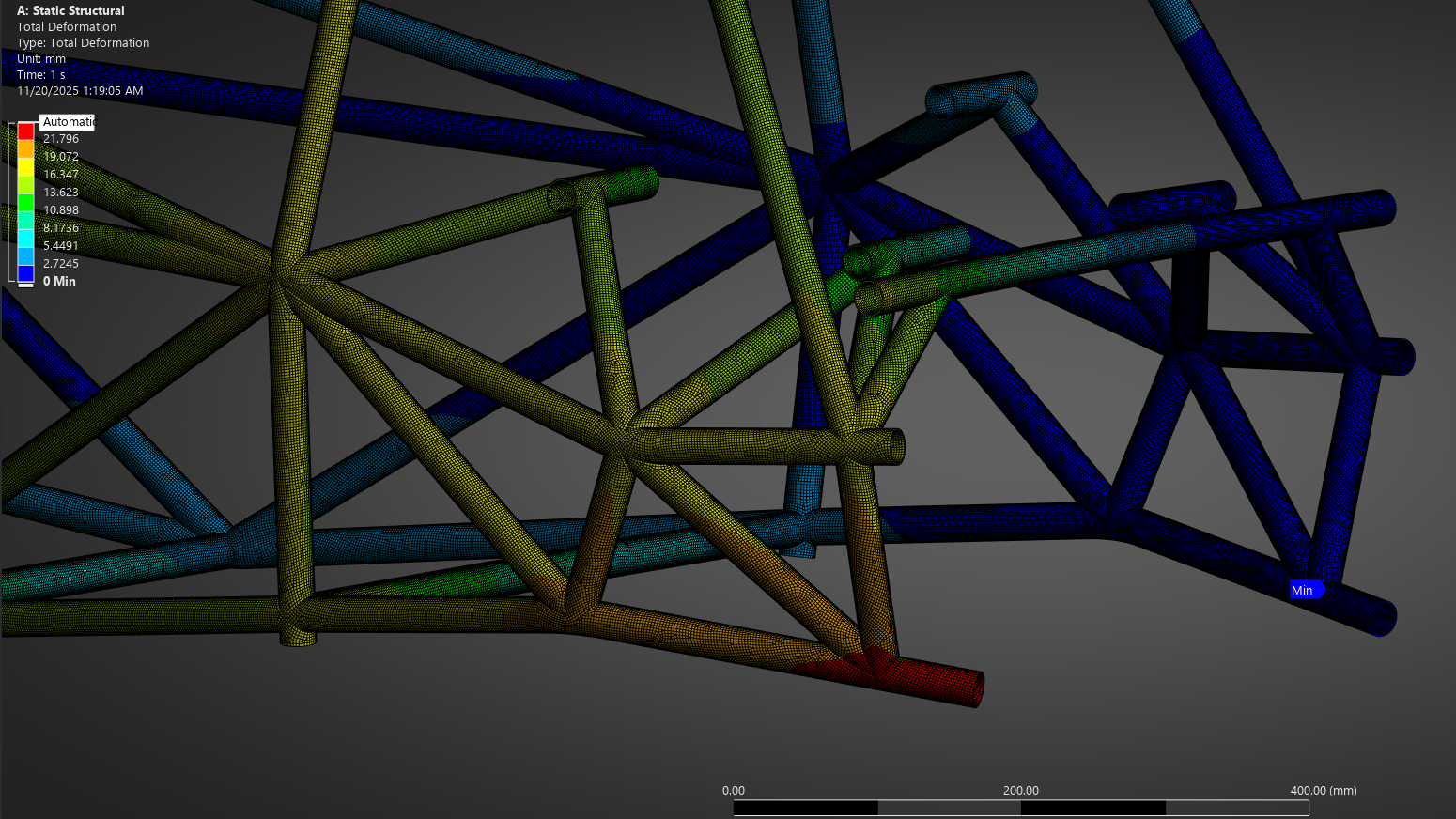This screenshot has width=1456, height=819.
Task: Edit the 13.623 contour value
Action: point(59,192)
